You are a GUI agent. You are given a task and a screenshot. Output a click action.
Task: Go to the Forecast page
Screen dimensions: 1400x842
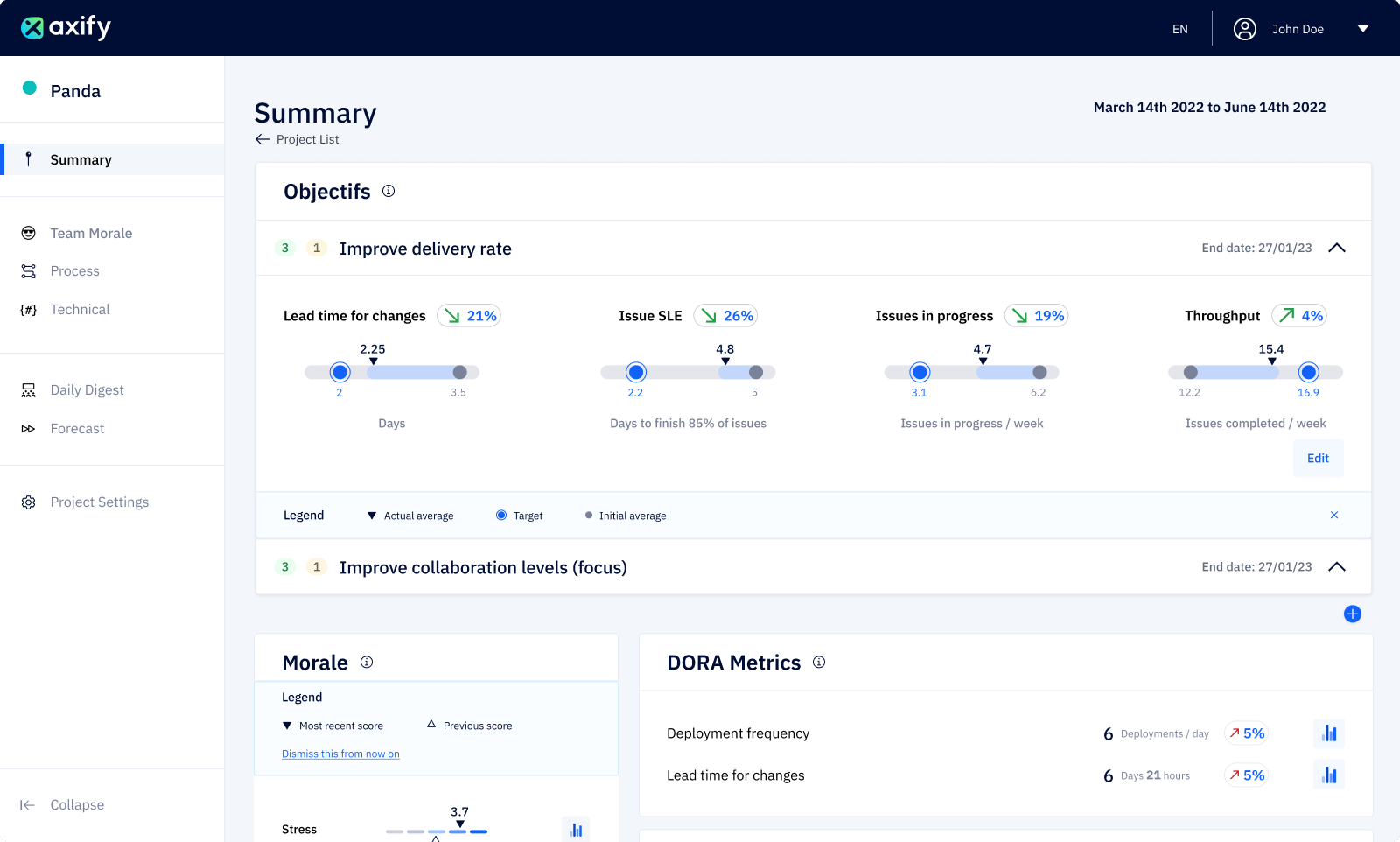click(x=77, y=429)
